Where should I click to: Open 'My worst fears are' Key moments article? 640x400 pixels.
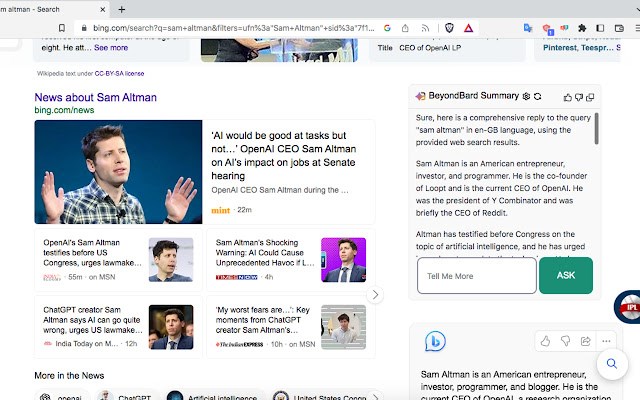click(262, 320)
